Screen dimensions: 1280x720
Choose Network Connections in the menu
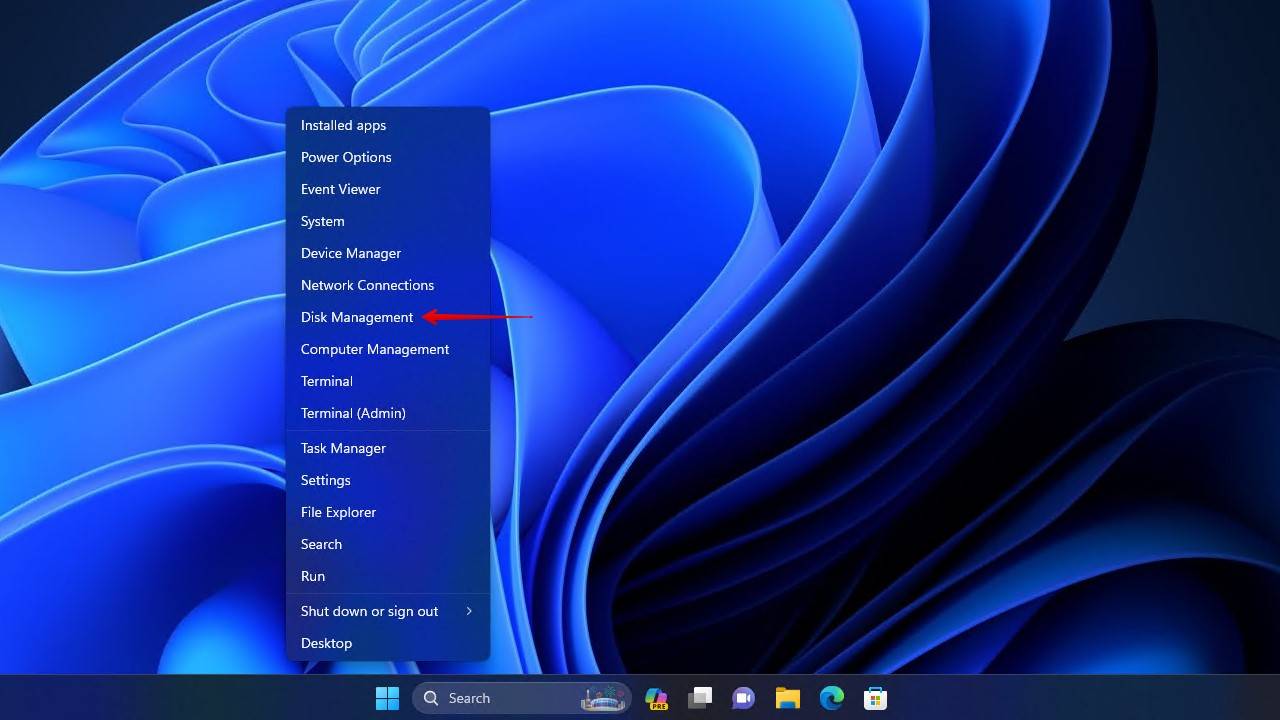tap(388, 285)
